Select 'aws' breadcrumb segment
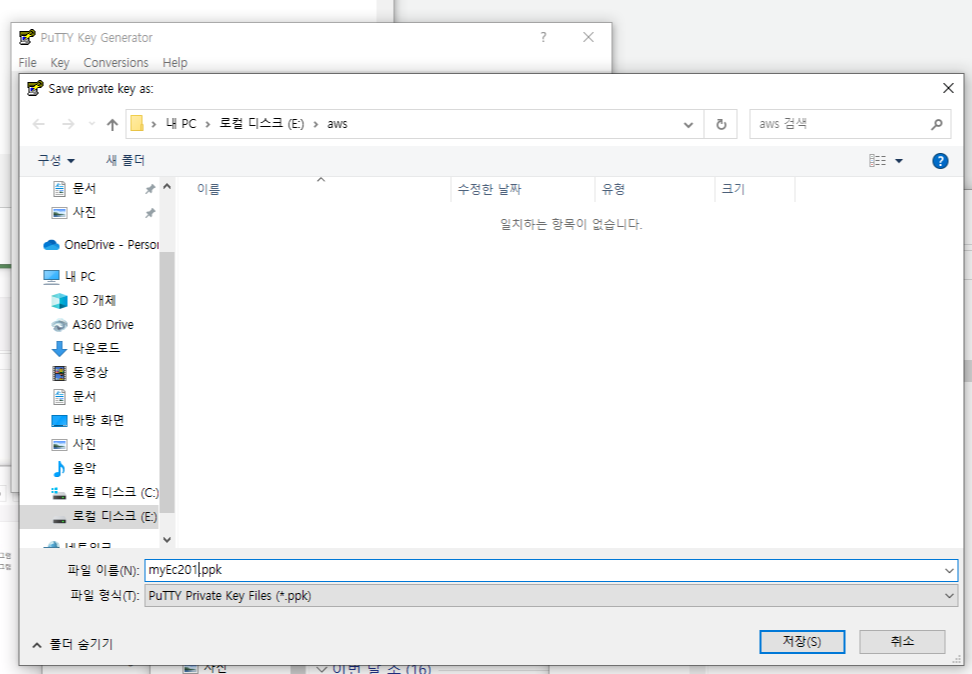This screenshot has height=674, width=972. (337, 124)
